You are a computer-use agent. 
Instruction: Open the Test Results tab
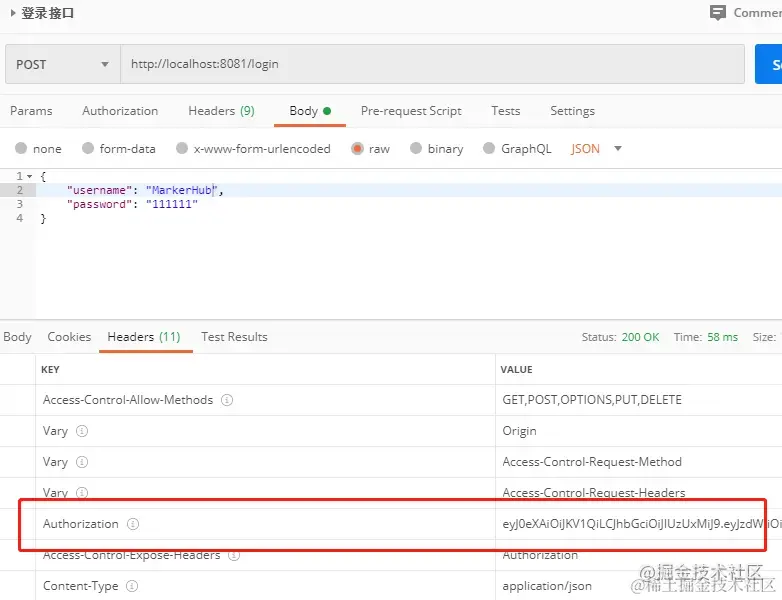pos(234,337)
